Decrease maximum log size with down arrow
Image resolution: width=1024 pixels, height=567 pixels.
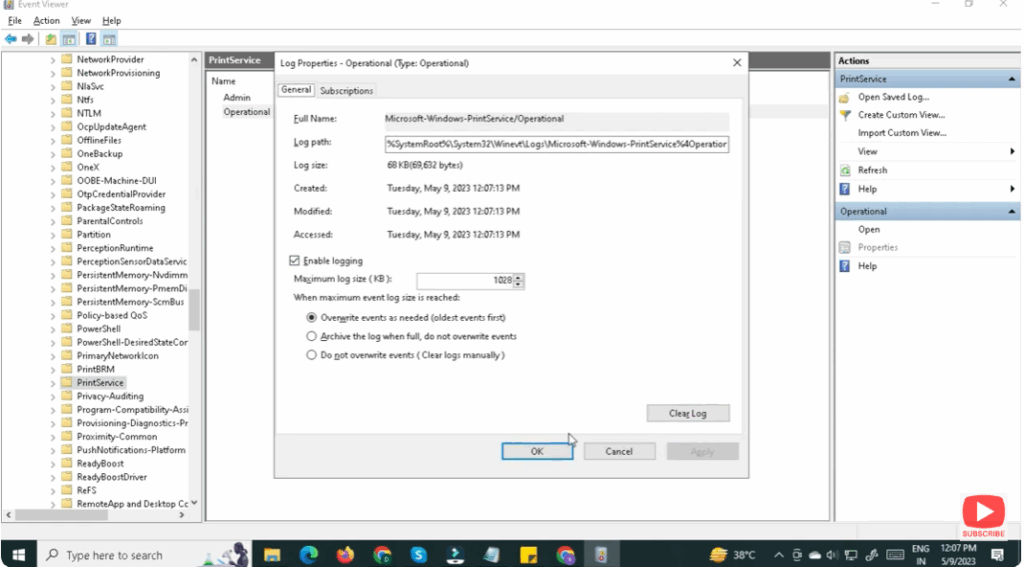519,285
